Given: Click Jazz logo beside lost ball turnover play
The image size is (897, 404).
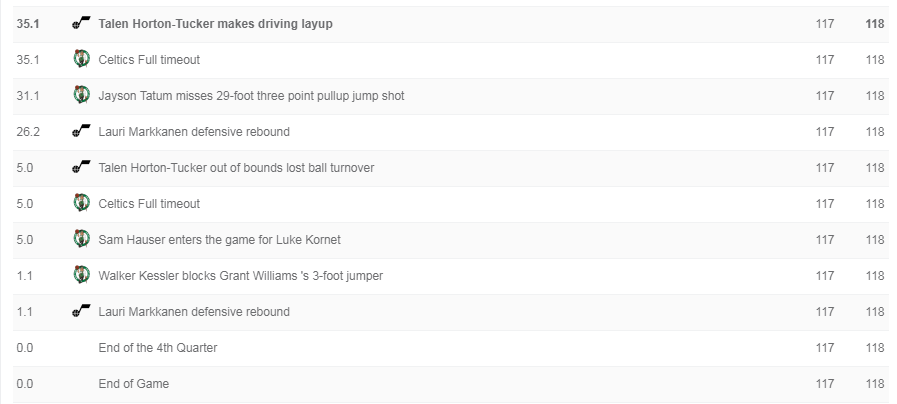Looking at the screenshot, I should 81,168.
